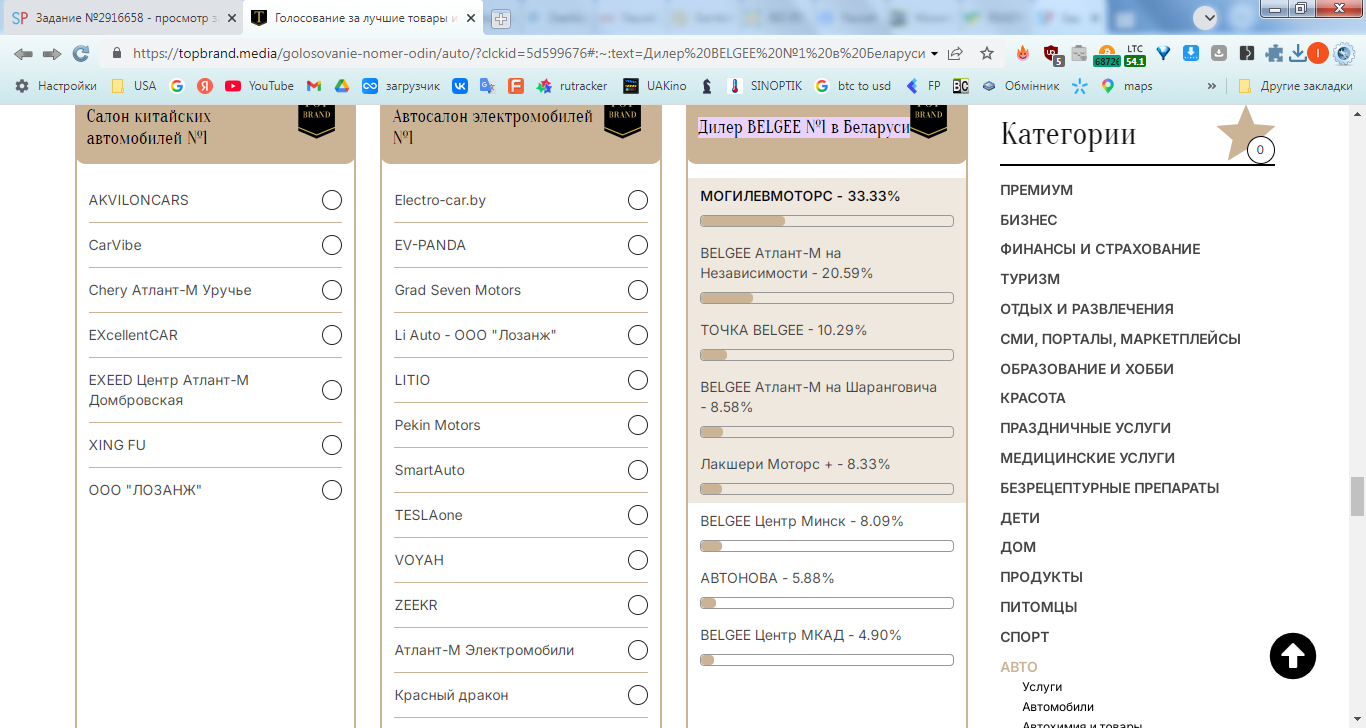
Task: Open the ФИНАНСЫ И СТРАХОВАНИЕ category
Action: click(1100, 249)
